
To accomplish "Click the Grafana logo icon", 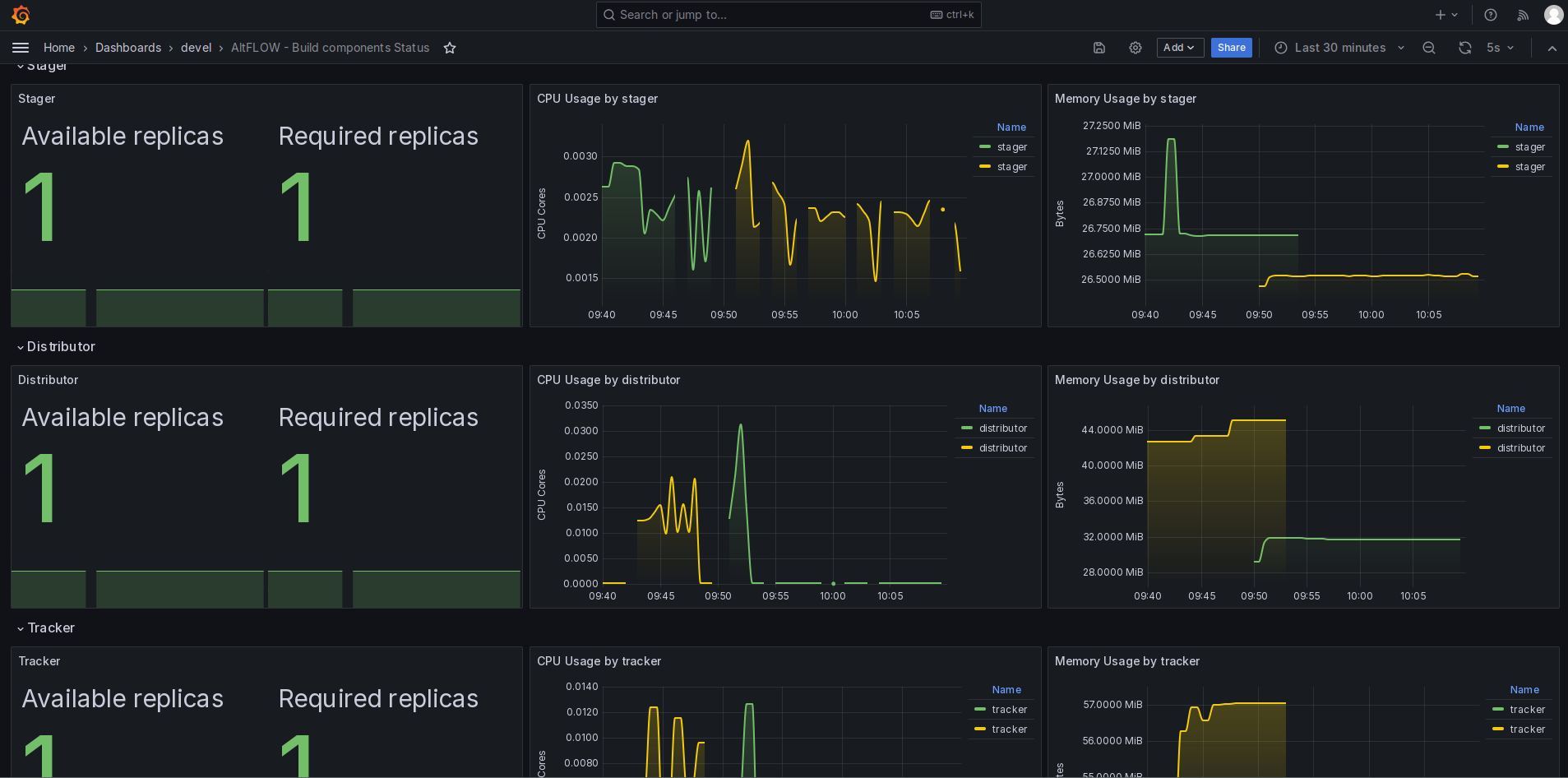I will pyautogui.click(x=21, y=15).
